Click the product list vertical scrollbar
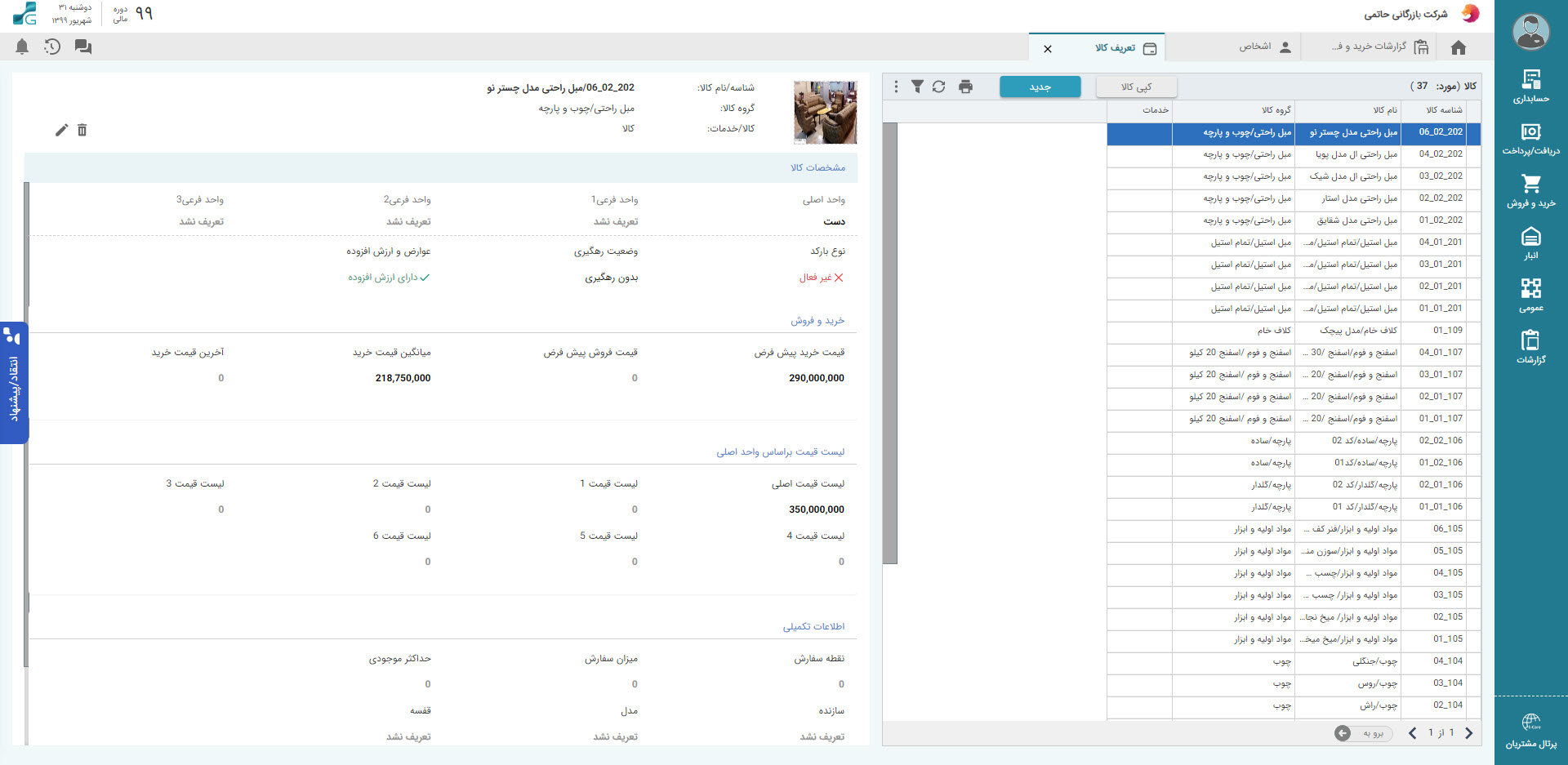This screenshot has height=765, width=1568. tap(890, 343)
